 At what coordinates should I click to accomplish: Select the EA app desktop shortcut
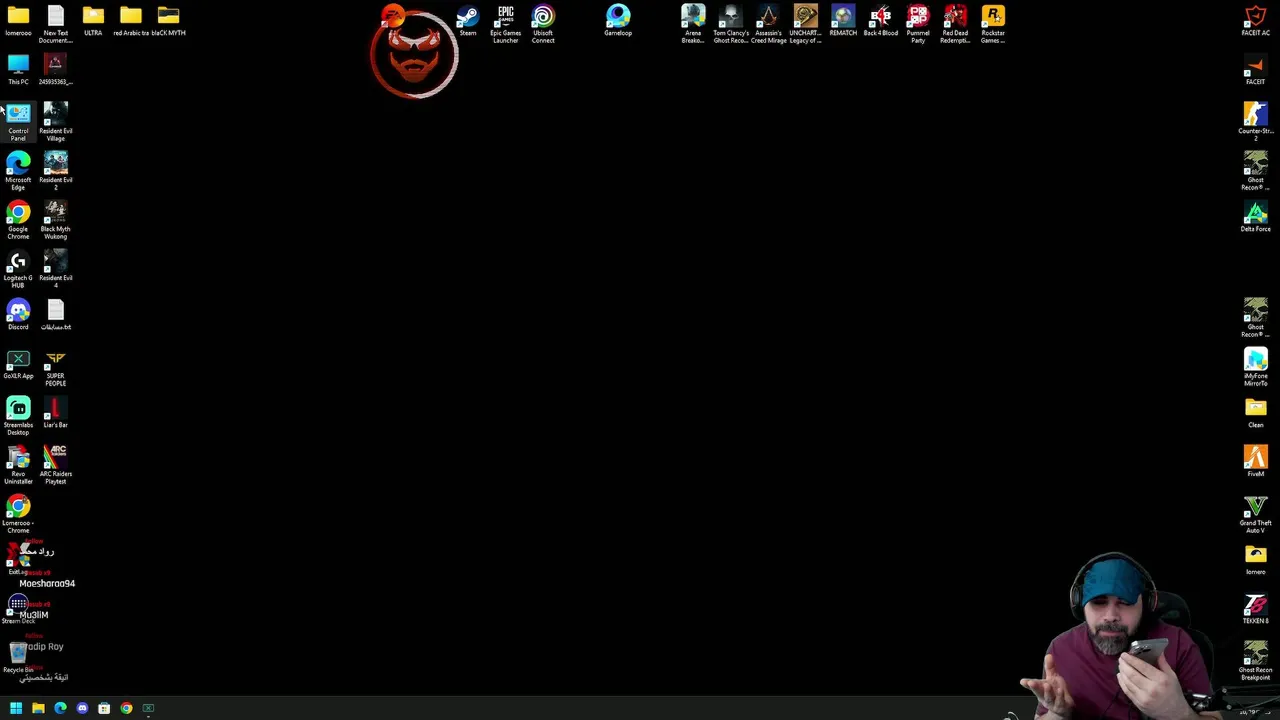coord(393,16)
